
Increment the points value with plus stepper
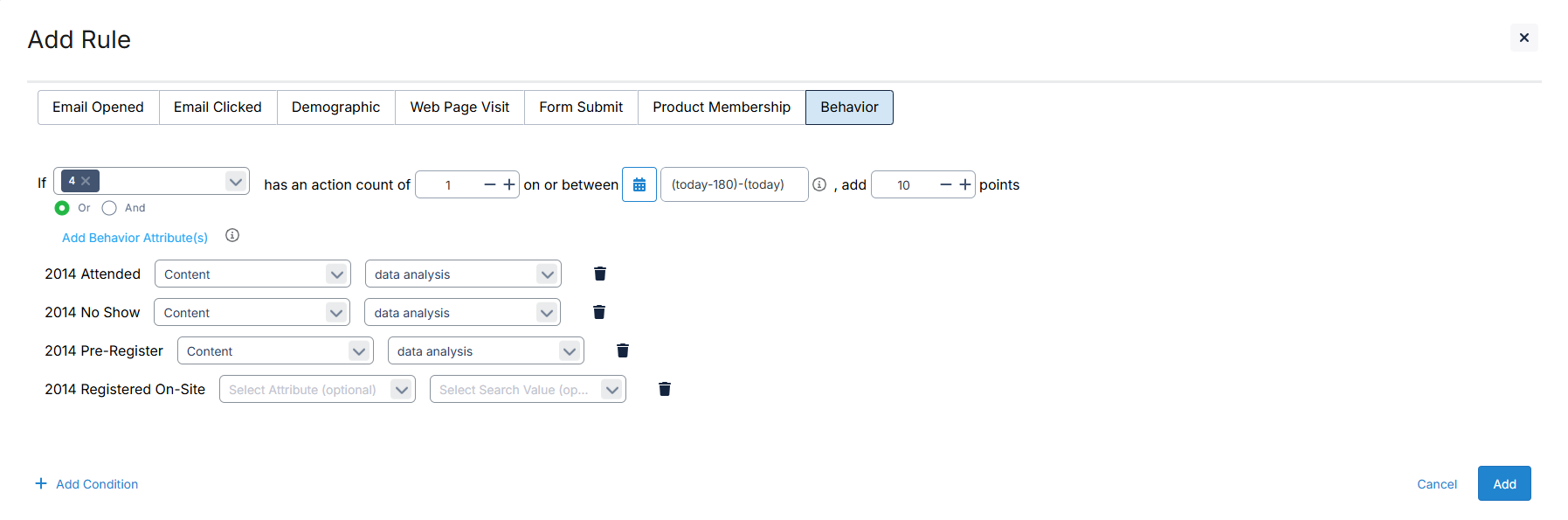965,184
